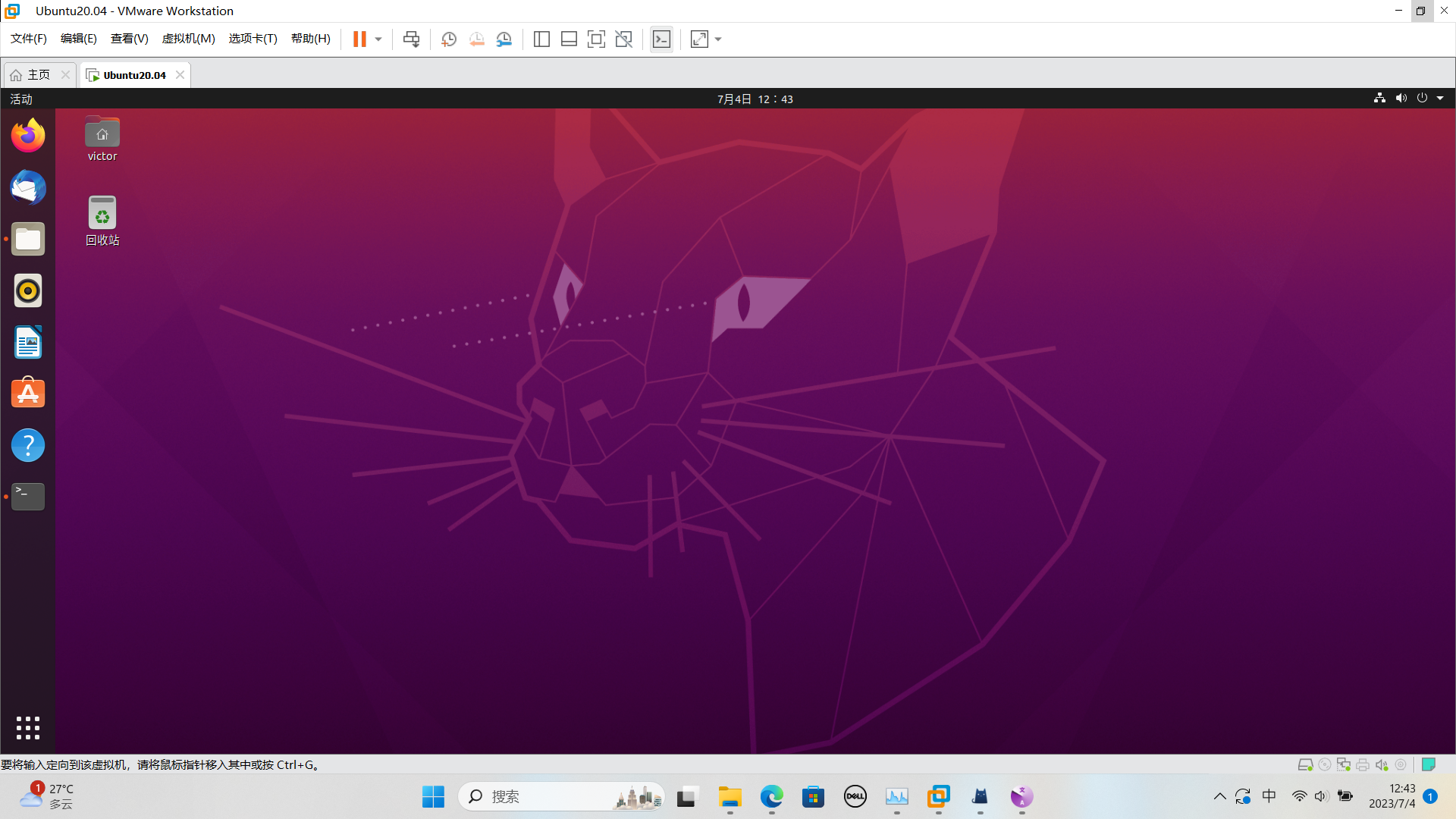1456x819 pixels.
Task: Show all applications with the grid button
Action: [x=28, y=728]
